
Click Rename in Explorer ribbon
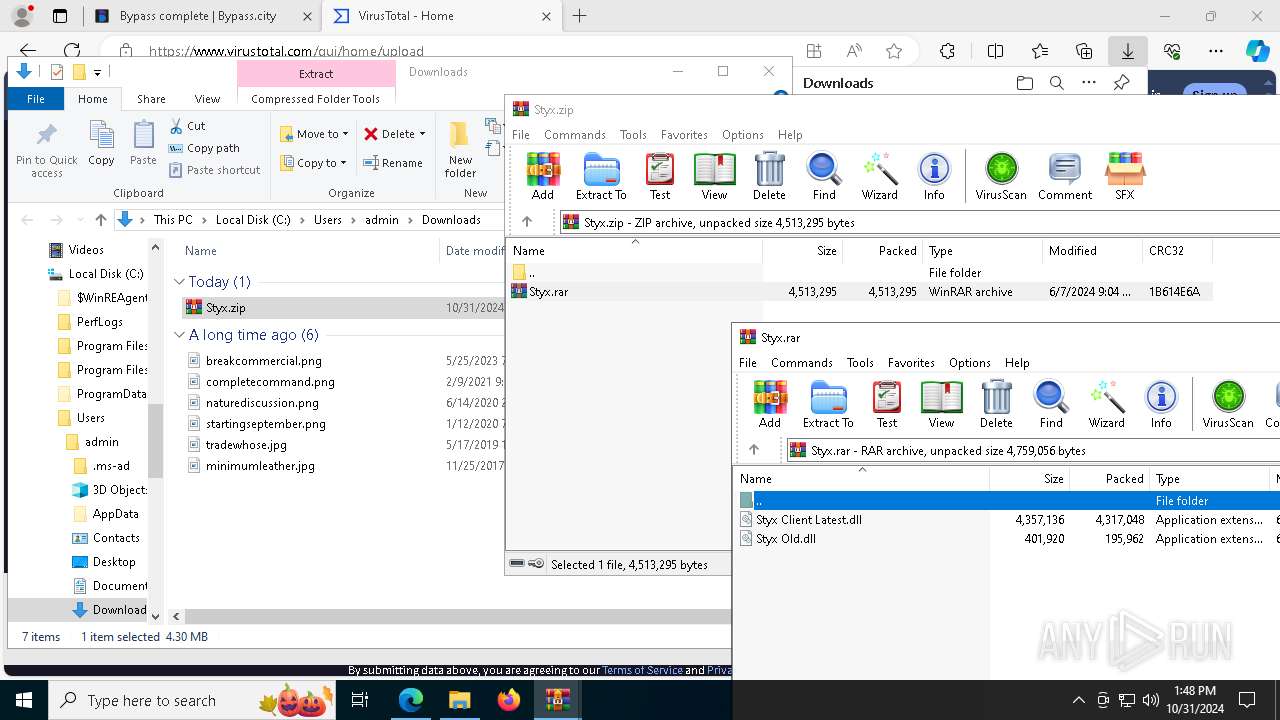click(392, 163)
